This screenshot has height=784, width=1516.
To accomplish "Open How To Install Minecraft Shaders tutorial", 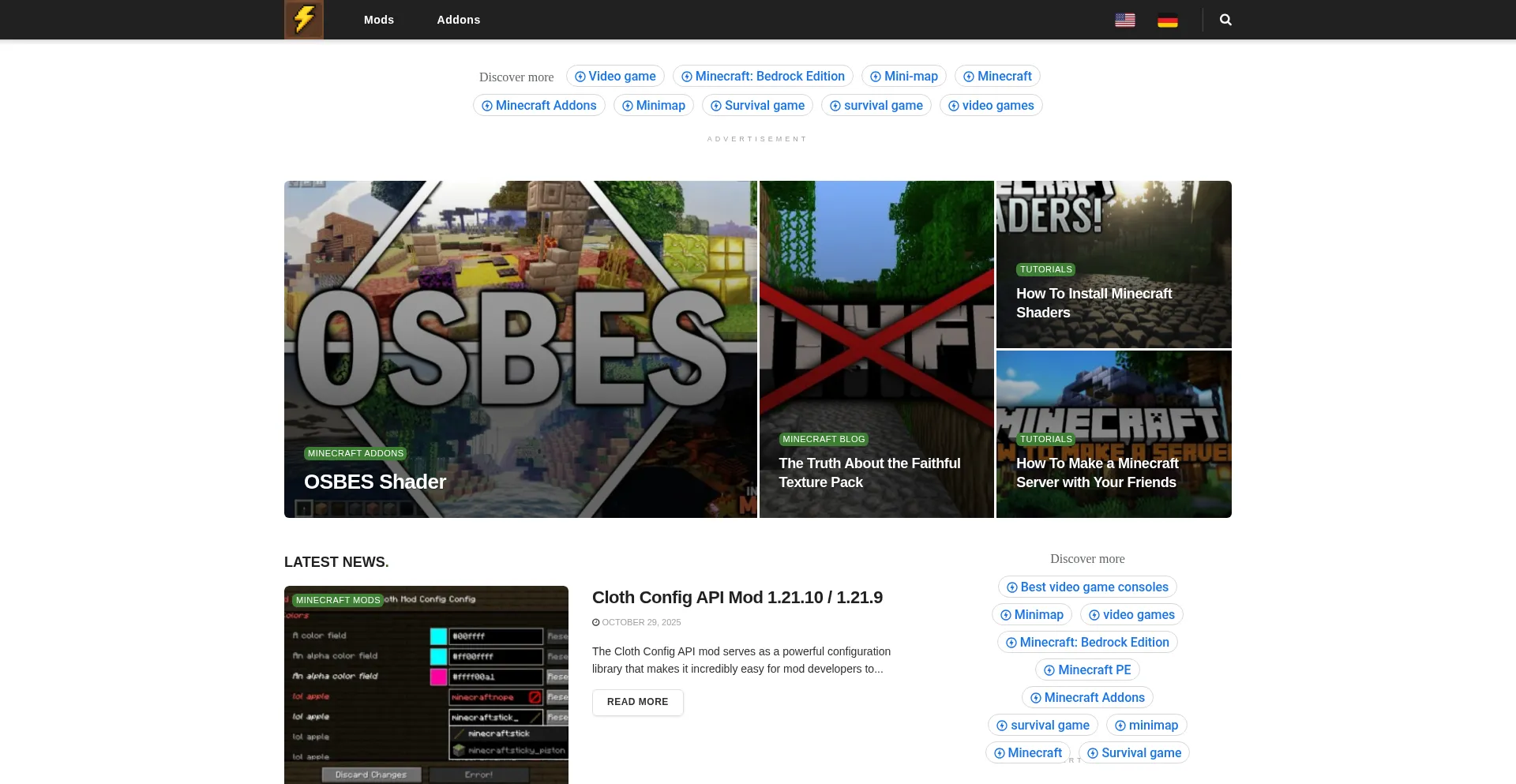I will coord(1094,303).
